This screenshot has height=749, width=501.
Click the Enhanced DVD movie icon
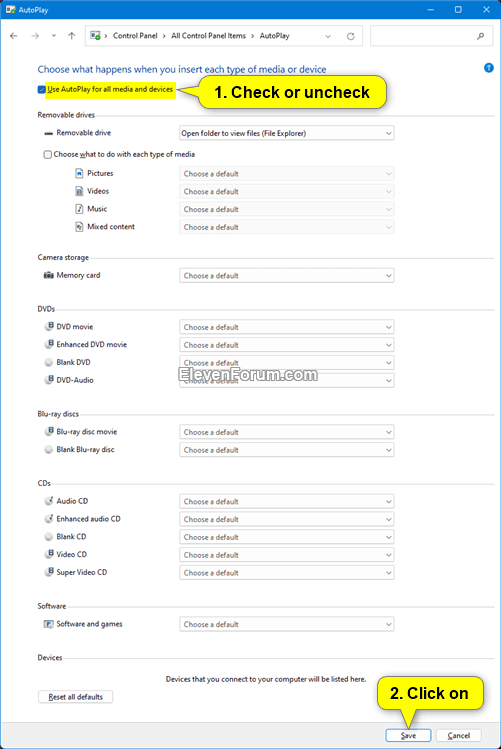point(49,344)
